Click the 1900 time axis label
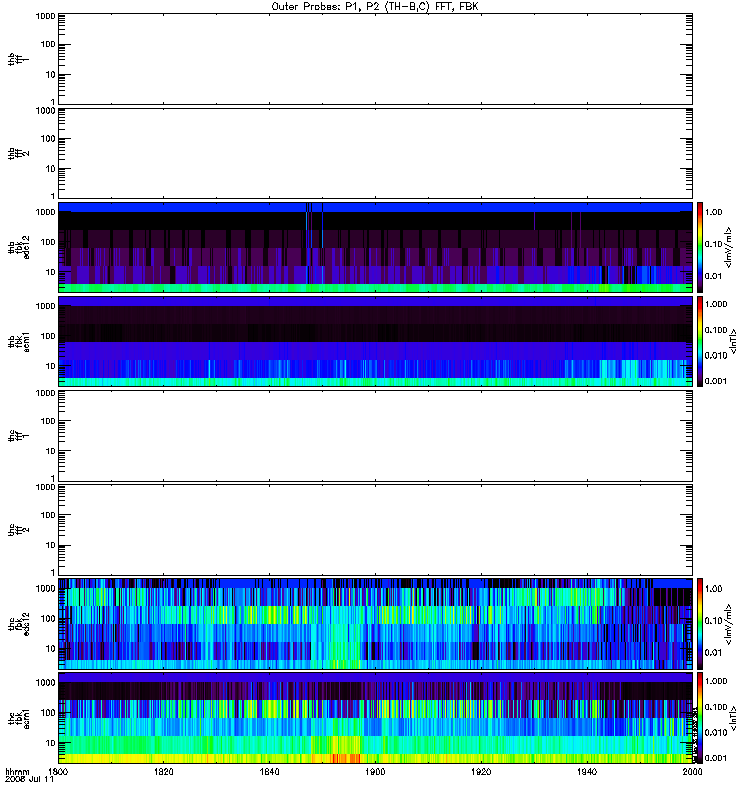 coord(375,772)
